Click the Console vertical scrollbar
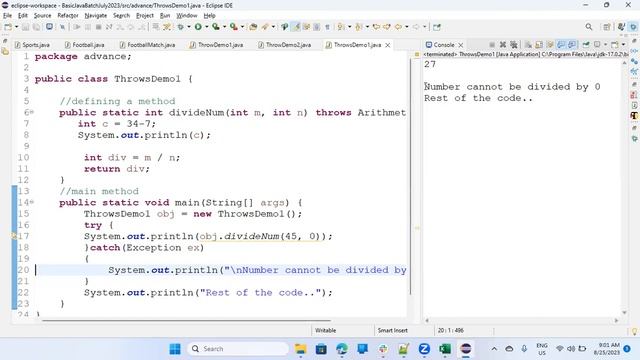Screen dimensions: 640x360 (x=624, y=188)
